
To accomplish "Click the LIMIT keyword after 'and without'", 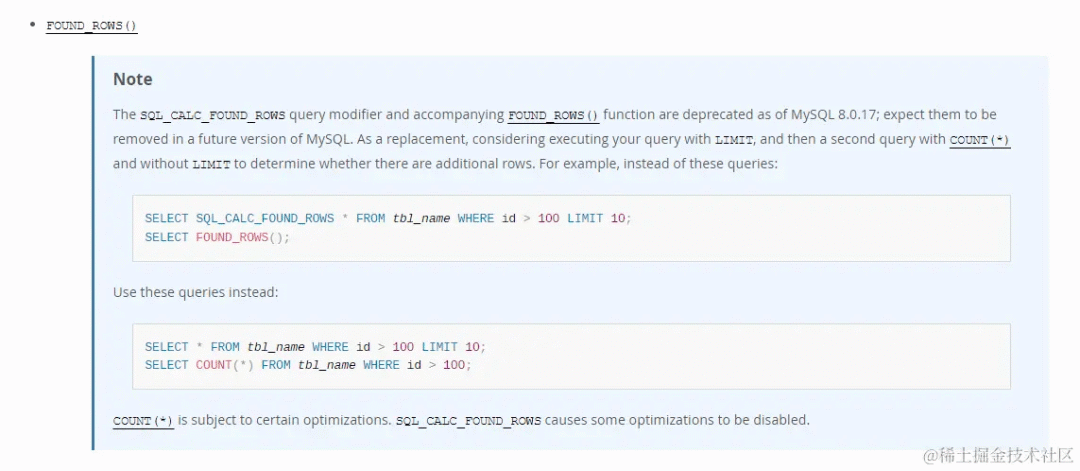I will (211, 165).
